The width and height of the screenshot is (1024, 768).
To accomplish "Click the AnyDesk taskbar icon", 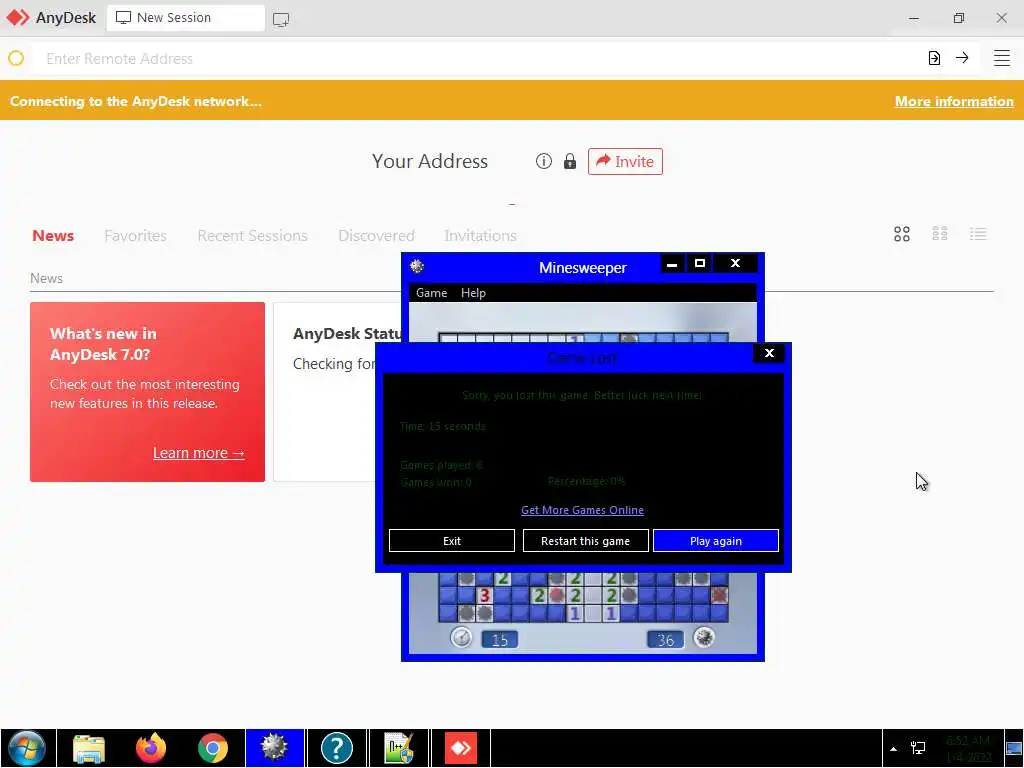I will [461, 748].
